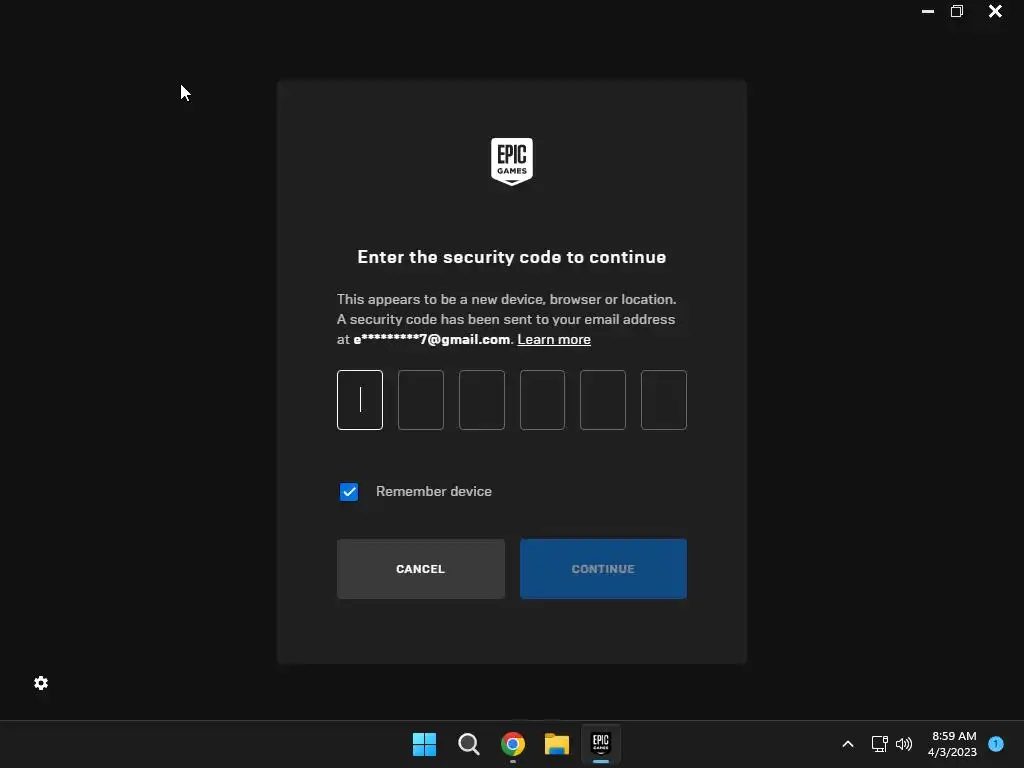Image resolution: width=1024 pixels, height=768 pixels.
Task: Select Epic Games Launcher taskbar icon
Action: [601, 744]
